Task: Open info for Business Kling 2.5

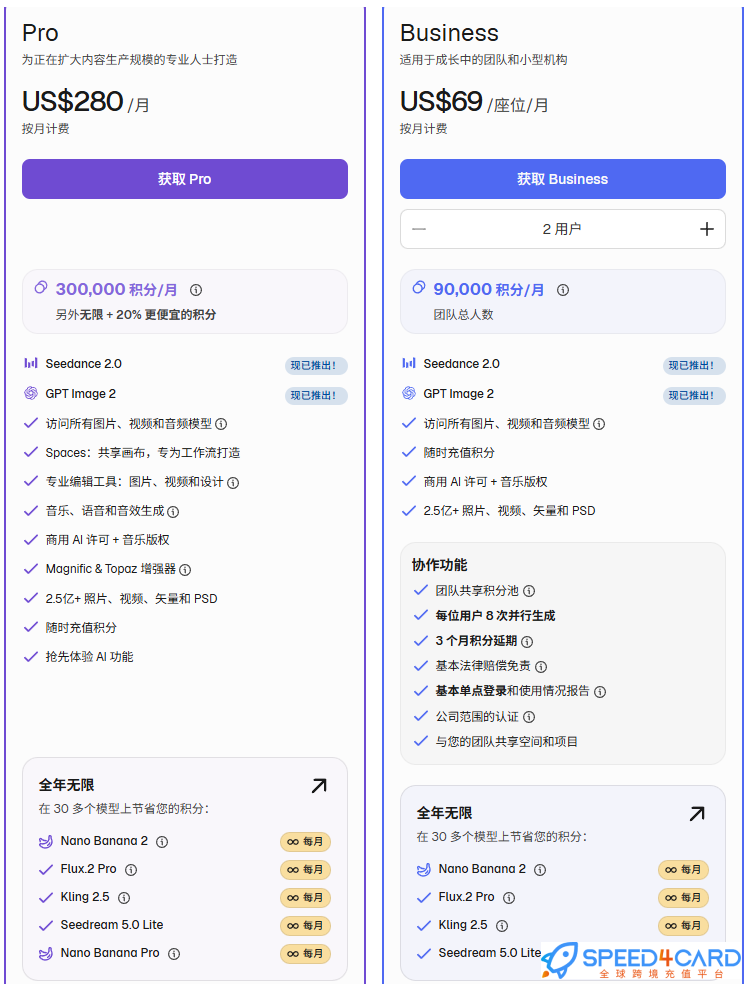Action: pos(502,926)
